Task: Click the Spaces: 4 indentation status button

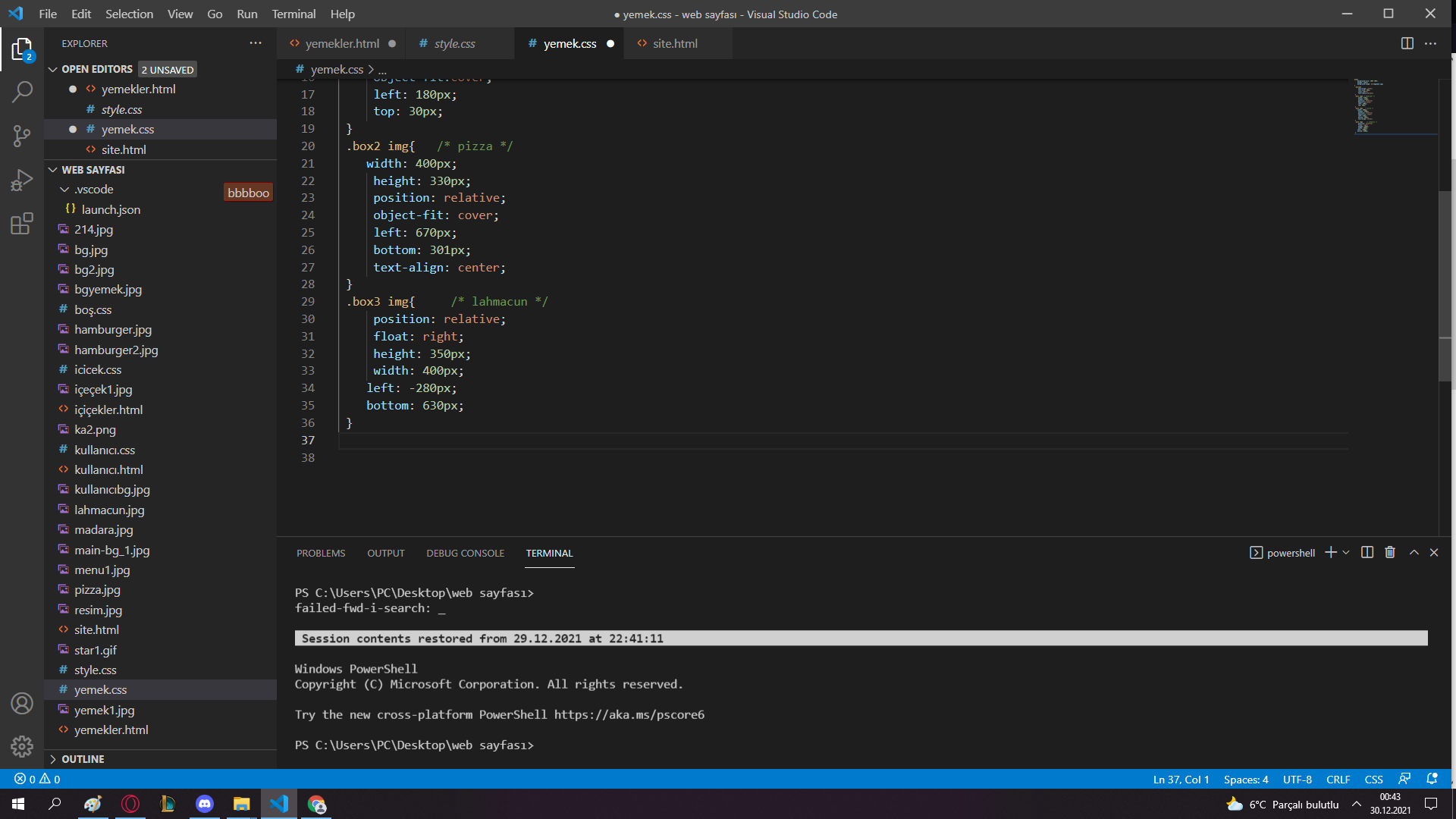Action: pos(1245,780)
